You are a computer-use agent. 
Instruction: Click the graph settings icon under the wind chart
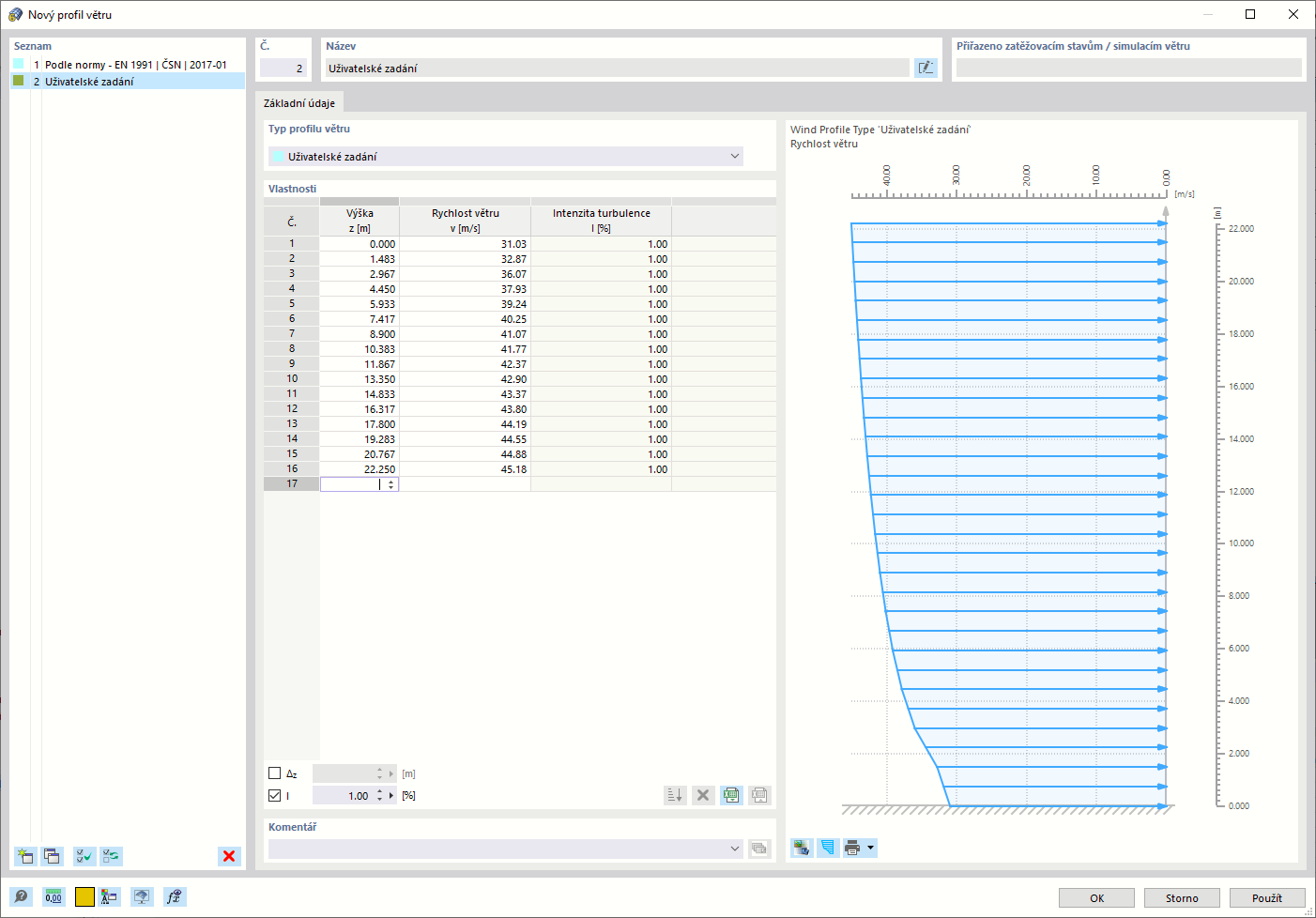coord(802,848)
